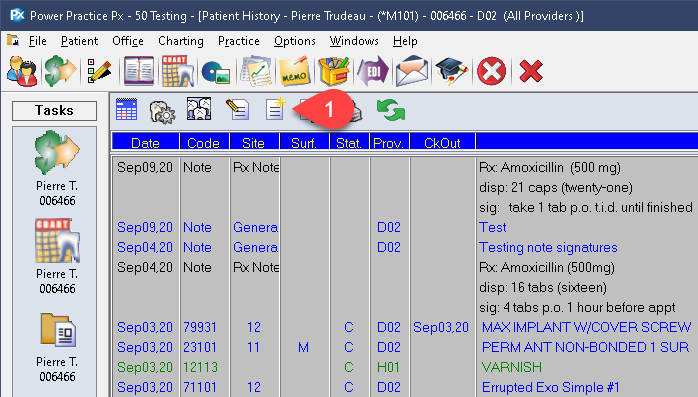Select 'MAX IMPLANT W/COVER SCREW' procedure

(587, 327)
